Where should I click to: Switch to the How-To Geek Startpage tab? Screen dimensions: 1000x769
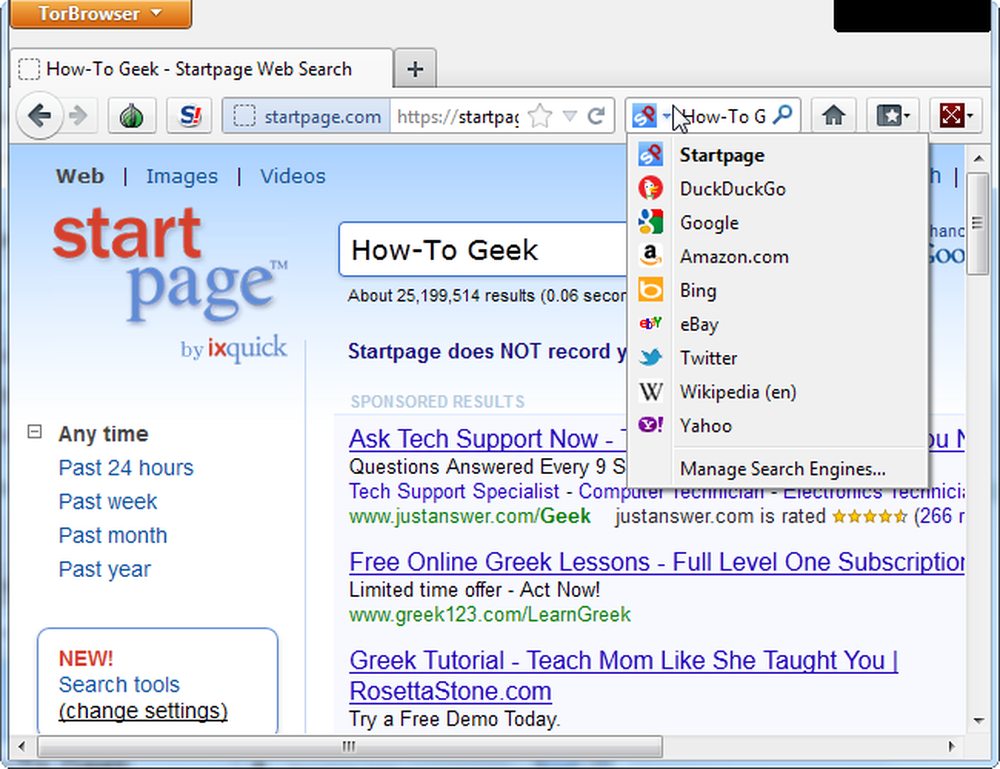pyautogui.click(x=202, y=68)
